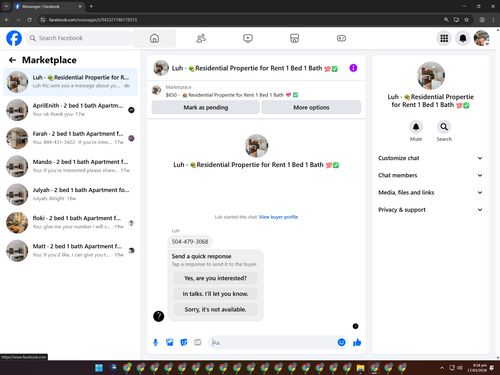
Task: Open a new browser tab
Action: click(x=91, y=6)
